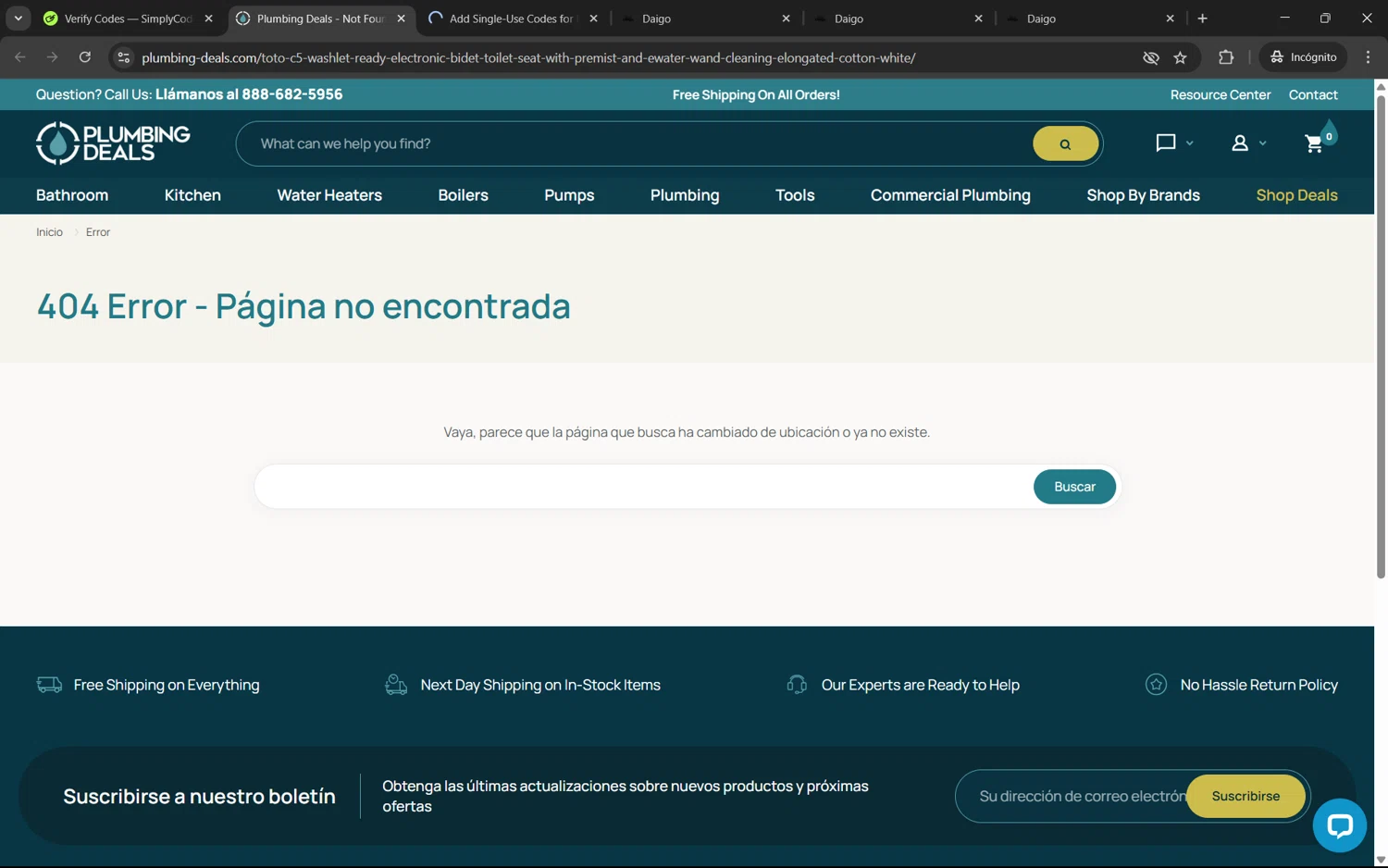The image size is (1388, 868).
Task: Click the Incógnito profile indicator
Action: tap(1303, 57)
